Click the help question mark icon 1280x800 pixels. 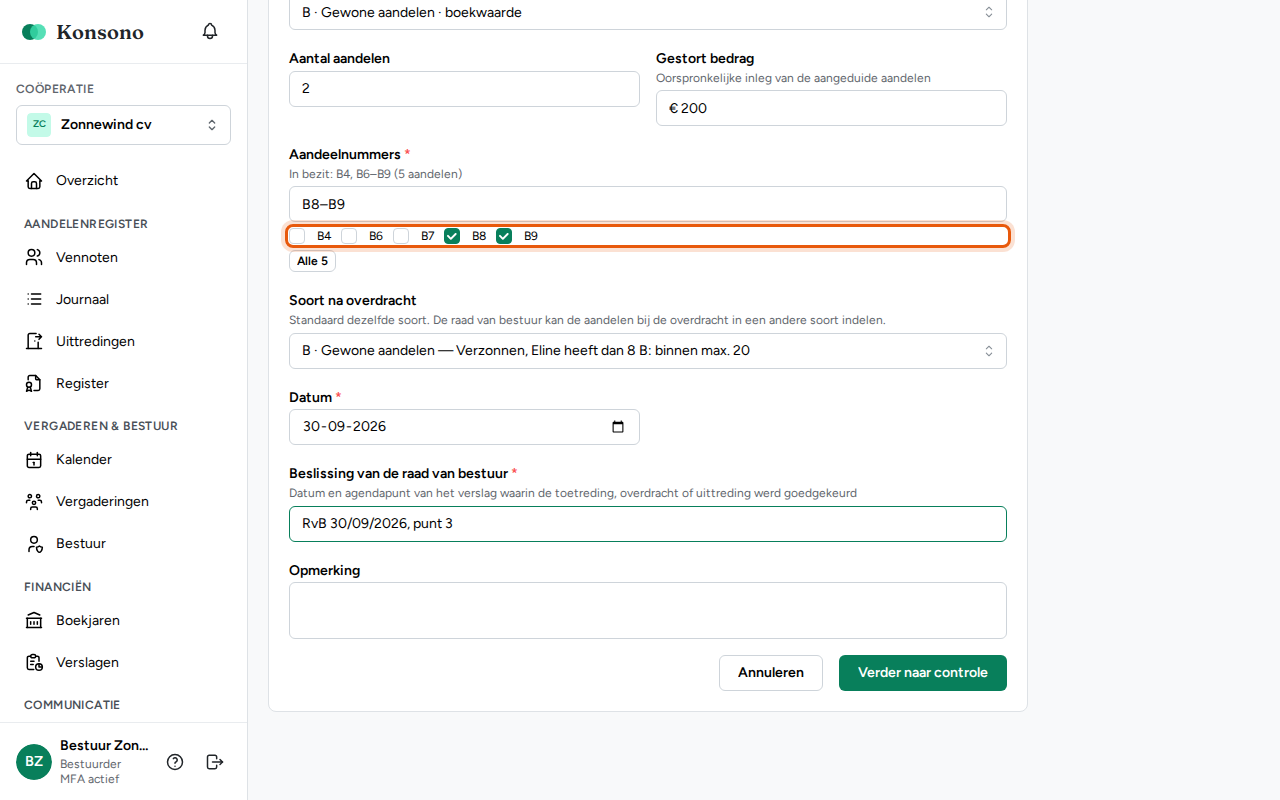point(175,762)
